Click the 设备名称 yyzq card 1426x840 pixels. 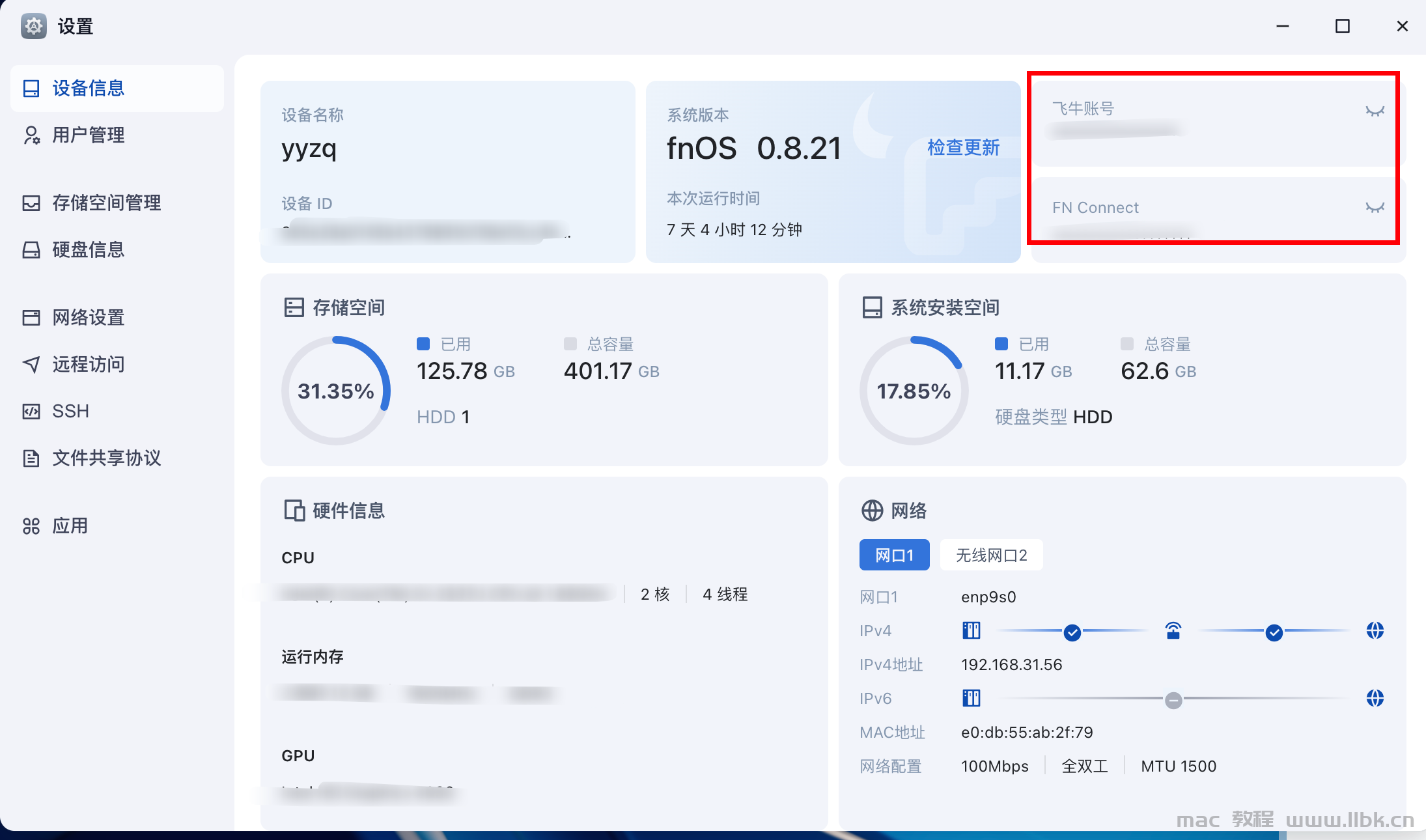tap(448, 172)
